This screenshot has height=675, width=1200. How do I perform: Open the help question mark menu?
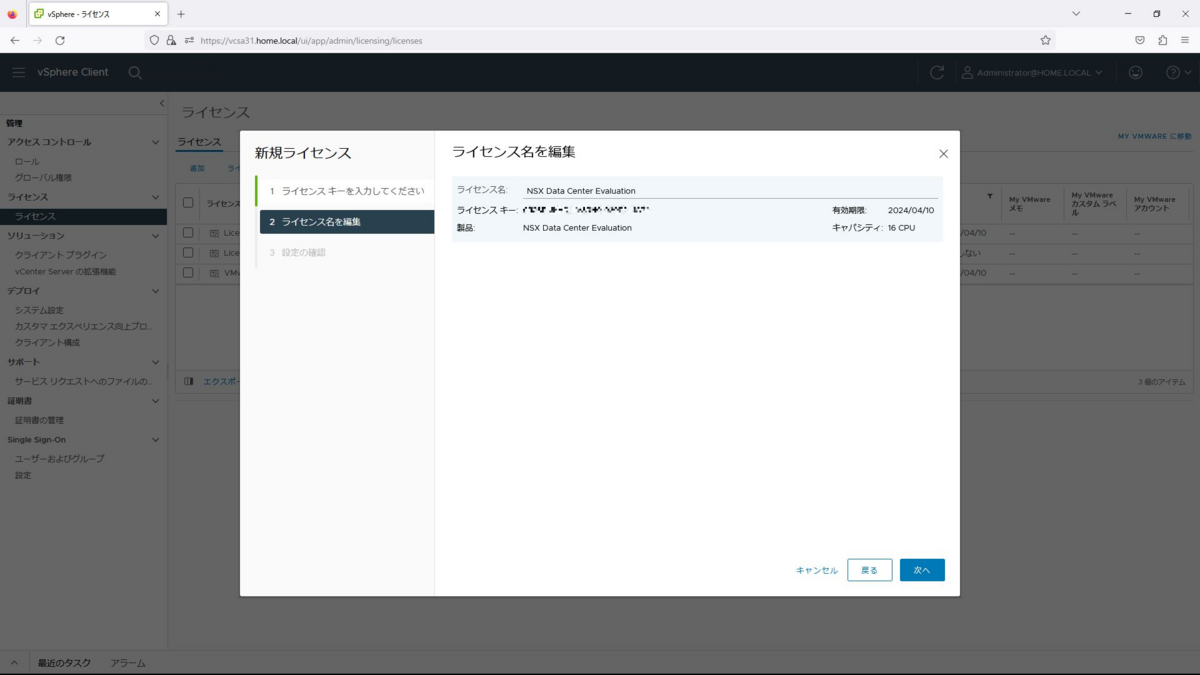(1179, 73)
